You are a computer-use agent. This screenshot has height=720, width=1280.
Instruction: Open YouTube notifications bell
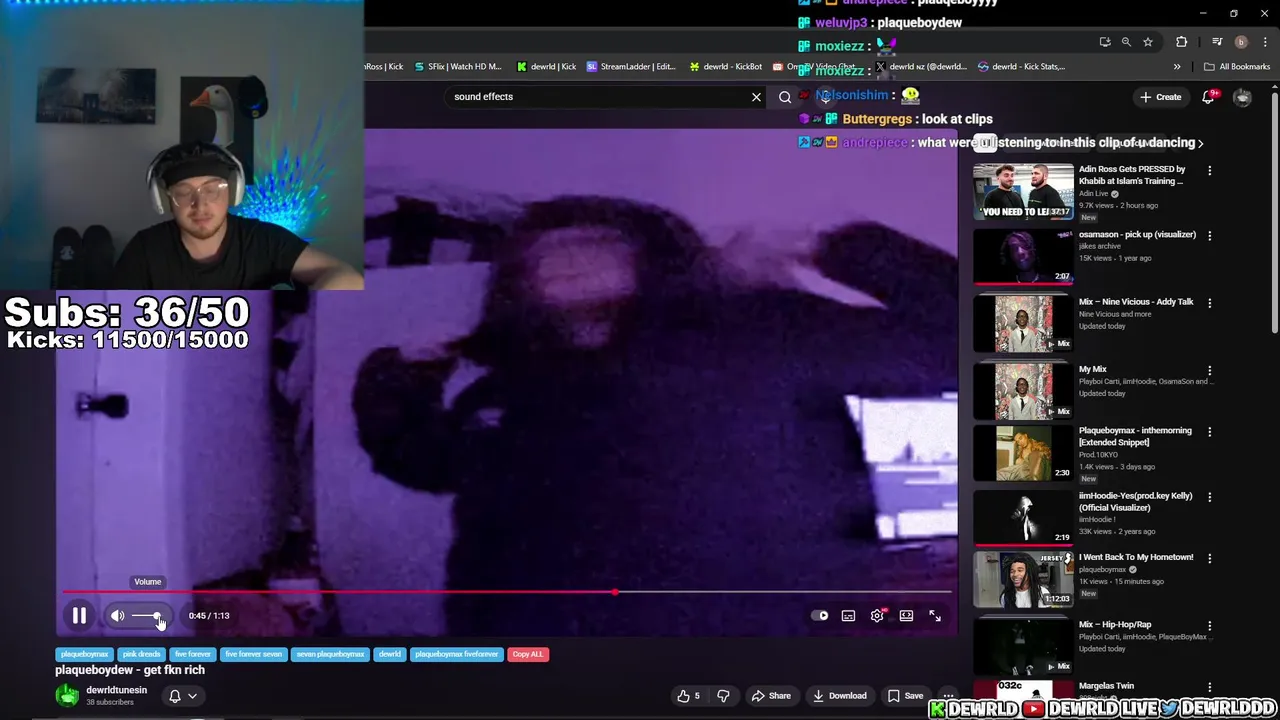tap(1208, 97)
